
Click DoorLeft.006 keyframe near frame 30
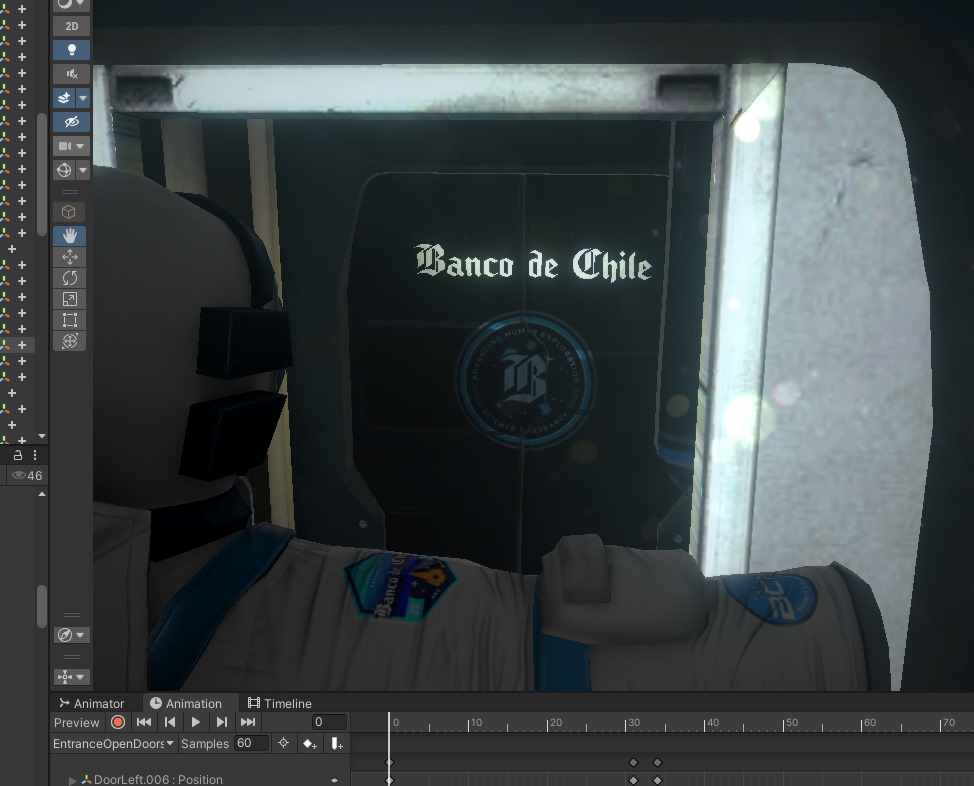point(634,780)
